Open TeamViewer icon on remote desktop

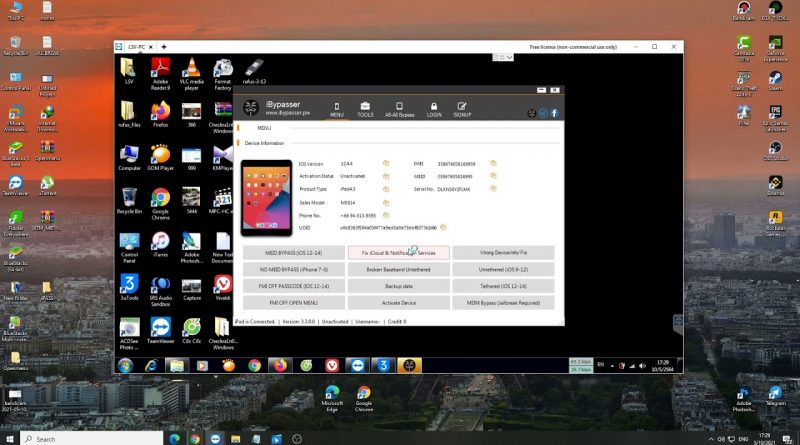161,330
